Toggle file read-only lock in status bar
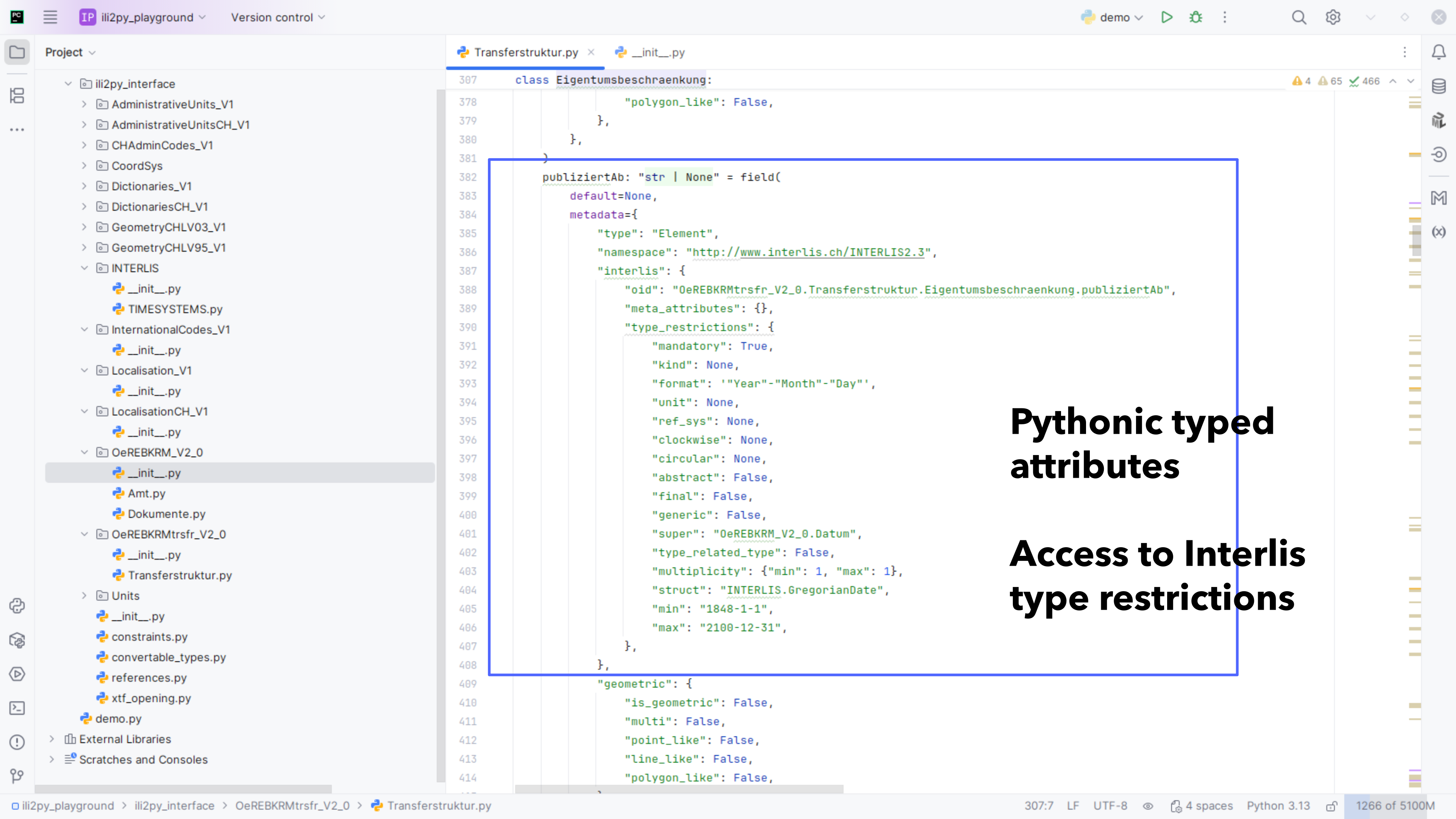Screen dimensions: 1456x819 [x=1332, y=806]
